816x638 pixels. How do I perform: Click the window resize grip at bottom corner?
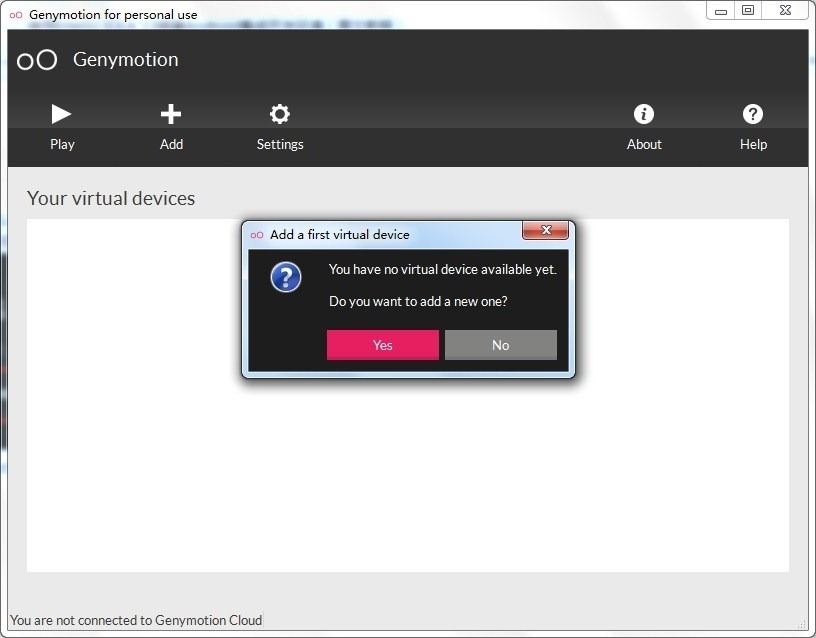(802, 624)
